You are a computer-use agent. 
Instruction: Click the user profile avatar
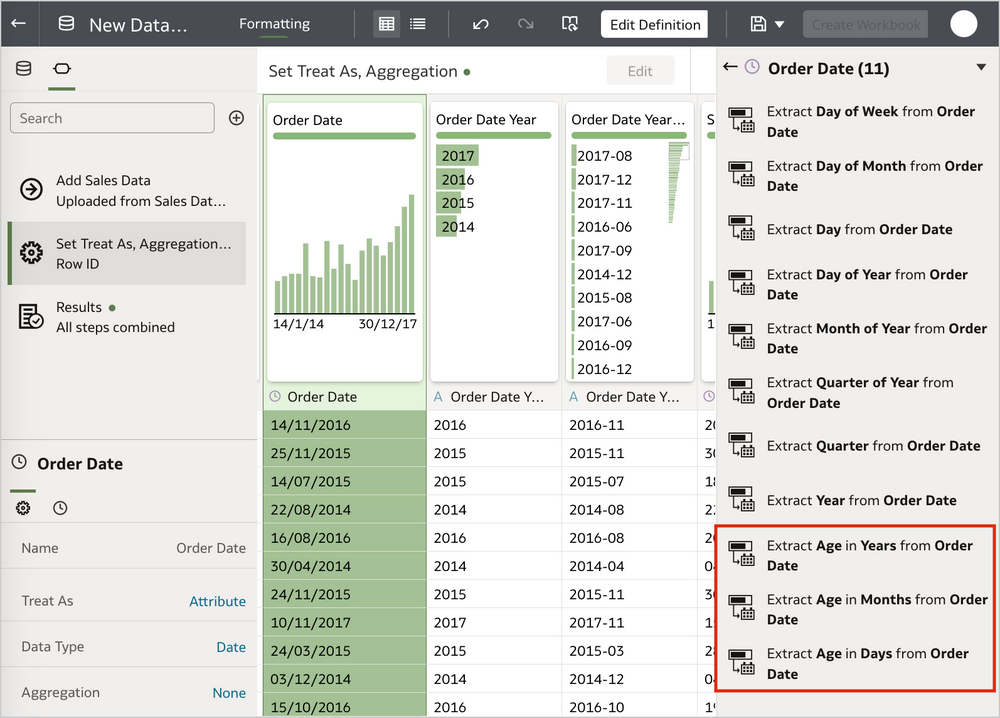[963, 23]
